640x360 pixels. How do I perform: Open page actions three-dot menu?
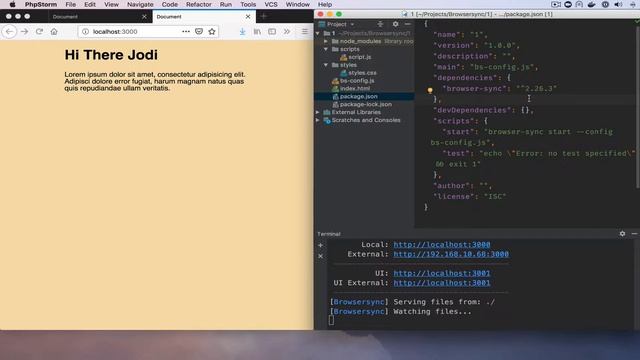(x=186, y=31)
